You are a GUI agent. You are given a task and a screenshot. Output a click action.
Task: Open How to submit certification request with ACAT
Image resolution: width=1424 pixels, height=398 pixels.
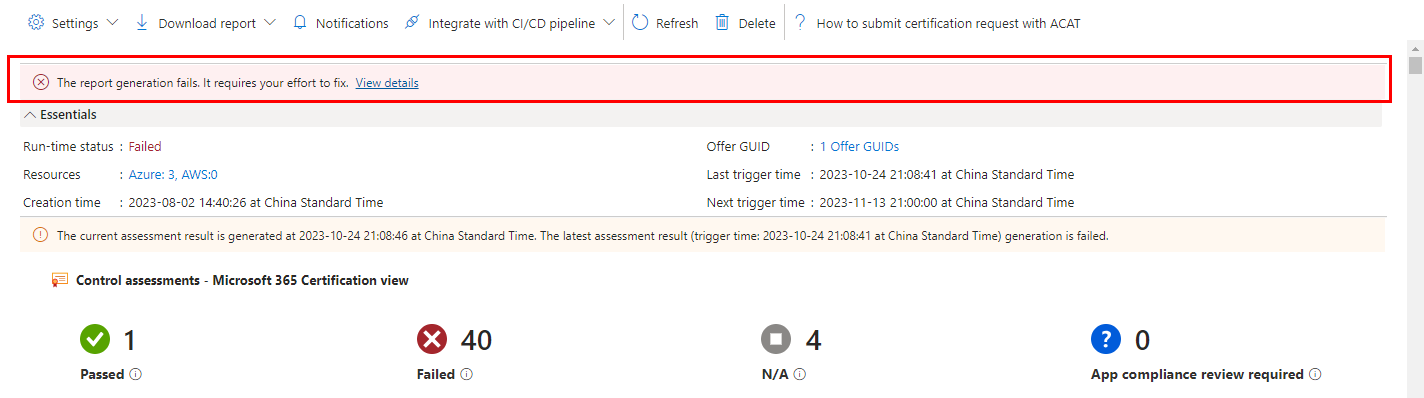point(948,23)
